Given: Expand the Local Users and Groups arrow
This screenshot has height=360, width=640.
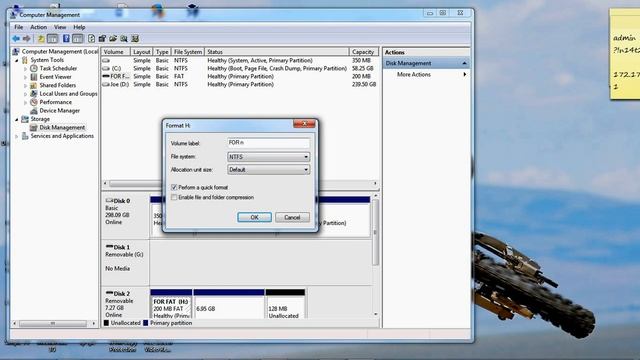Looking at the screenshot, I should (x=25, y=94).
